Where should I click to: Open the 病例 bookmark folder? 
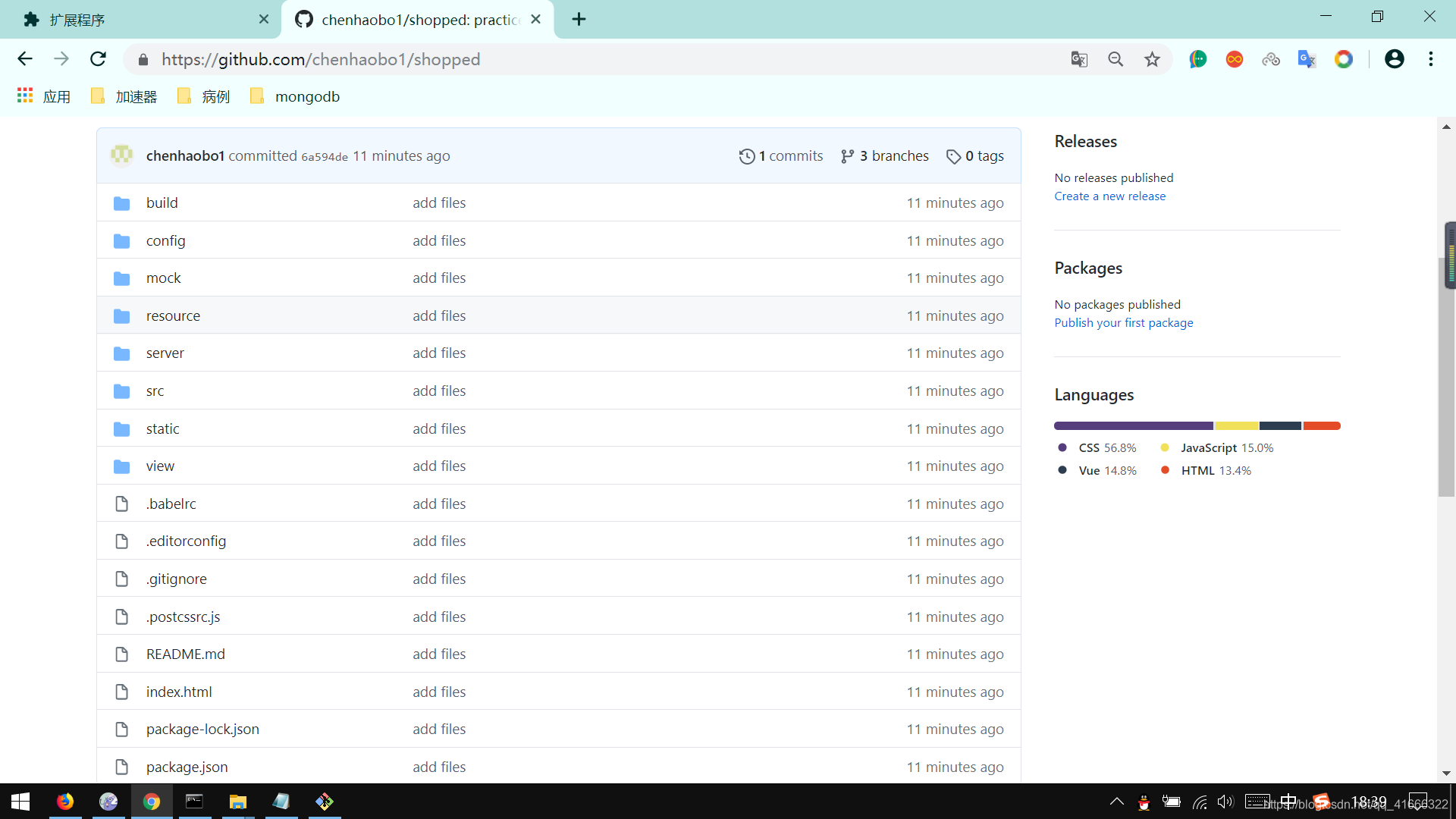coord(203,96)
